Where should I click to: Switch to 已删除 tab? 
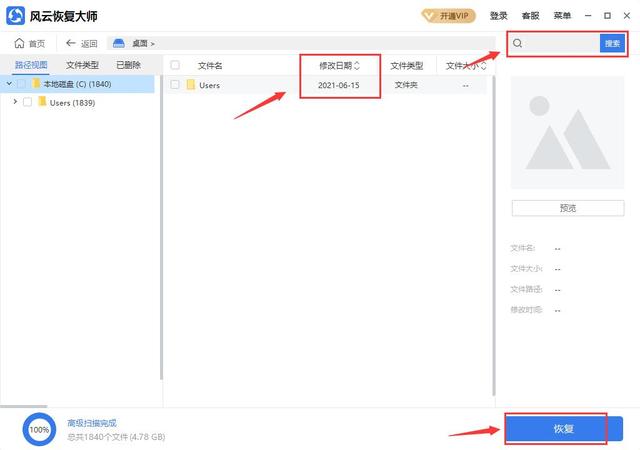(x=129, y=65)
